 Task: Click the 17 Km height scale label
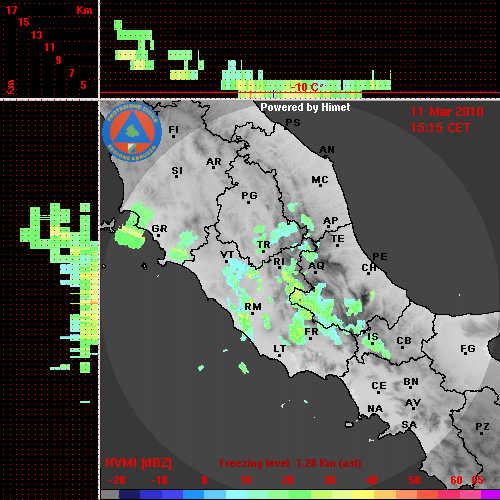[11, 10]
